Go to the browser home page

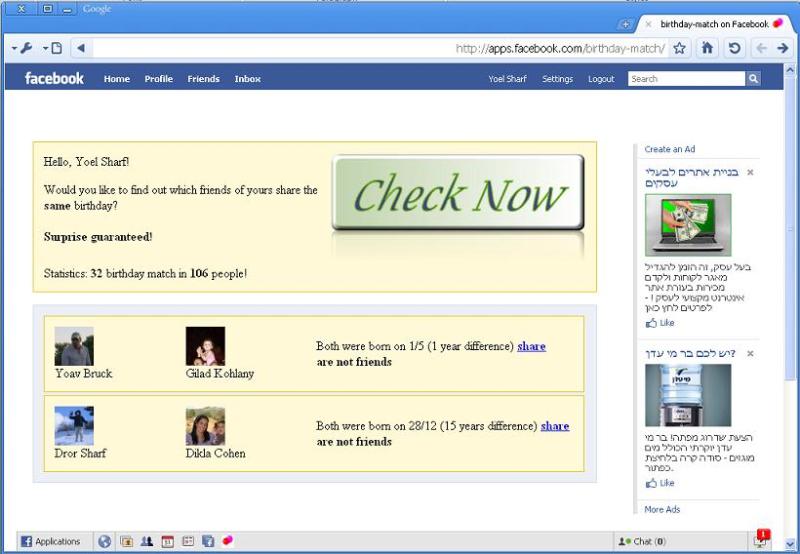(x=707, y=48)
